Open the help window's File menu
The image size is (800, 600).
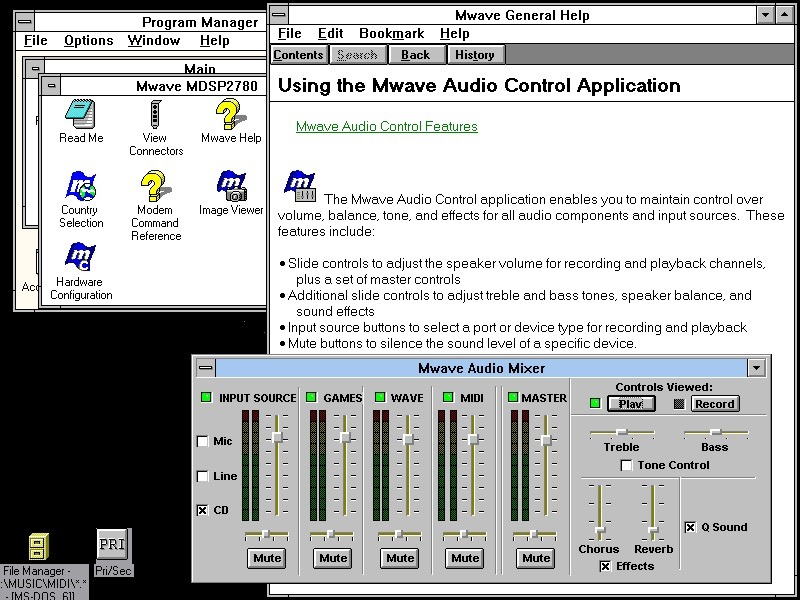pyautogui.click(x=290, y=34)
